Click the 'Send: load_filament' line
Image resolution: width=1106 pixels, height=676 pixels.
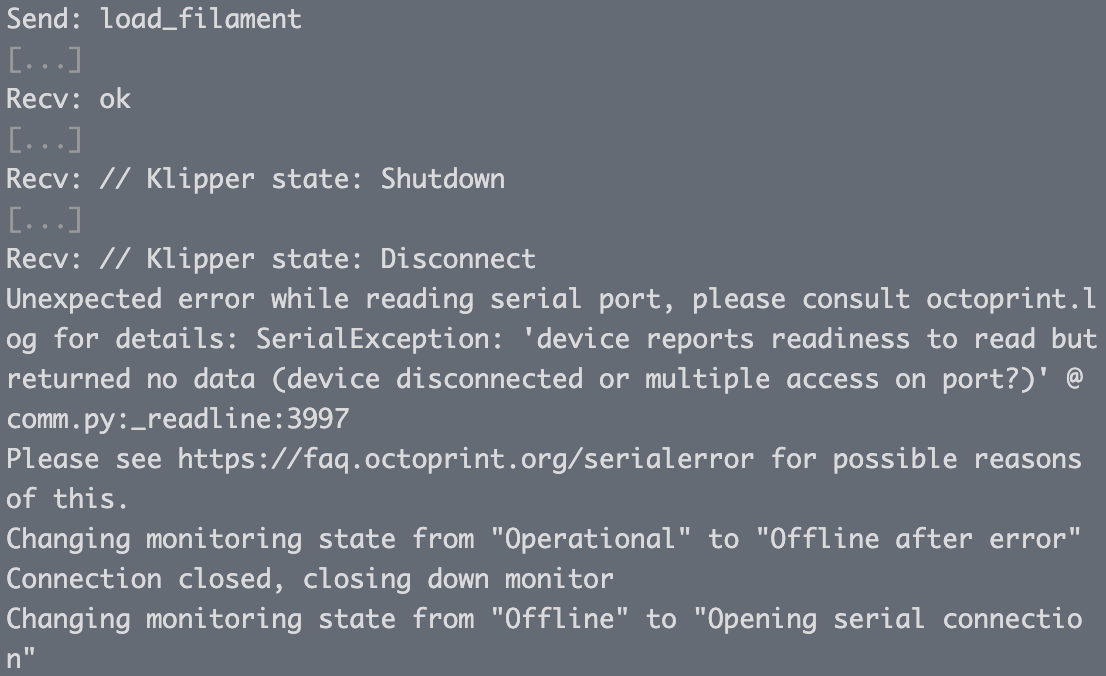click(154, 19)
